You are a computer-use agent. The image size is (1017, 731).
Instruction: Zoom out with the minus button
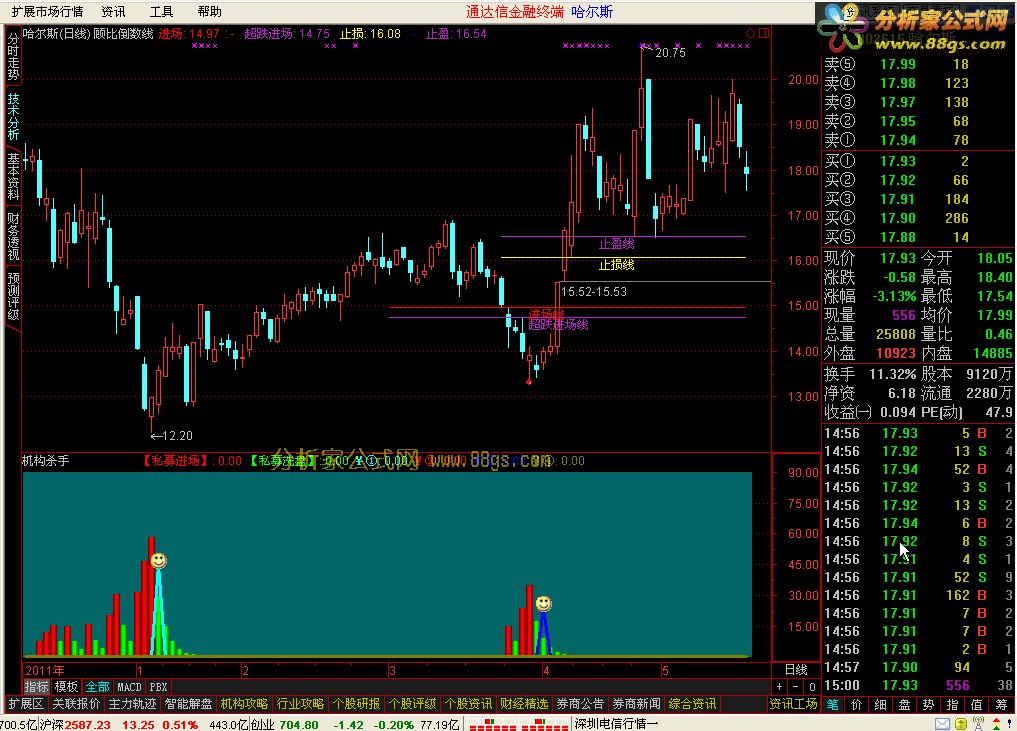(795, 686)
